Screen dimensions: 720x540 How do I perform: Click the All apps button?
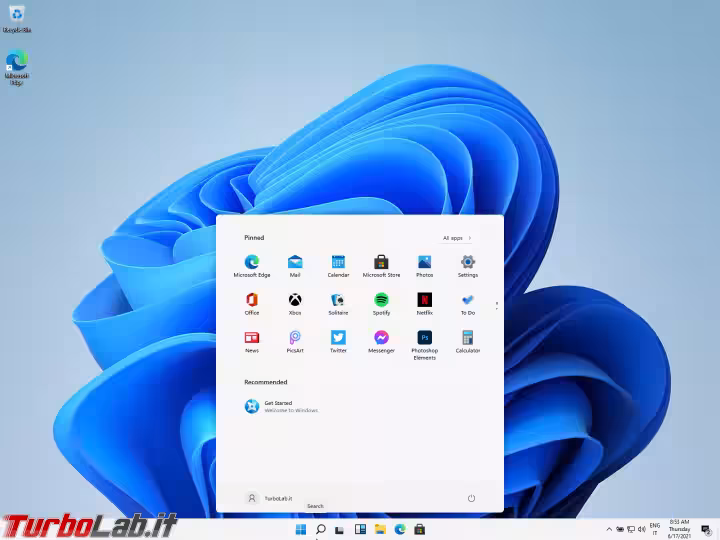click(x=456, y=238)
